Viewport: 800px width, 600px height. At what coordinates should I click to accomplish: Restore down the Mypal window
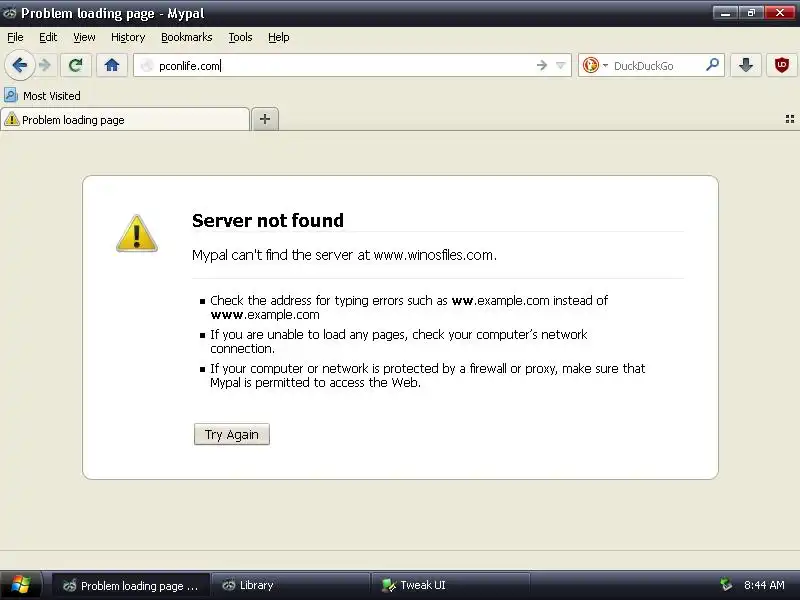[751, 13]
